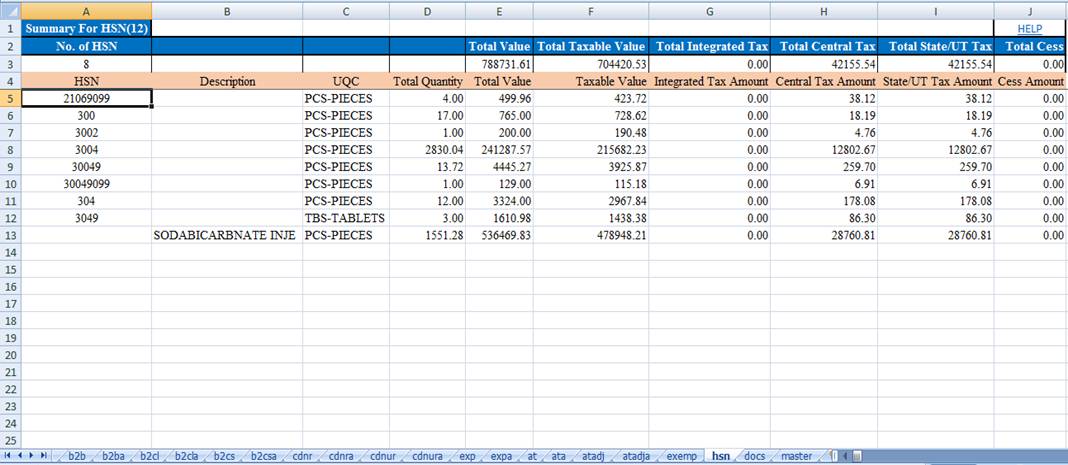Select the b2cs sheet tab
This screenshot has height=465, width=1068.
coord(223,456)
